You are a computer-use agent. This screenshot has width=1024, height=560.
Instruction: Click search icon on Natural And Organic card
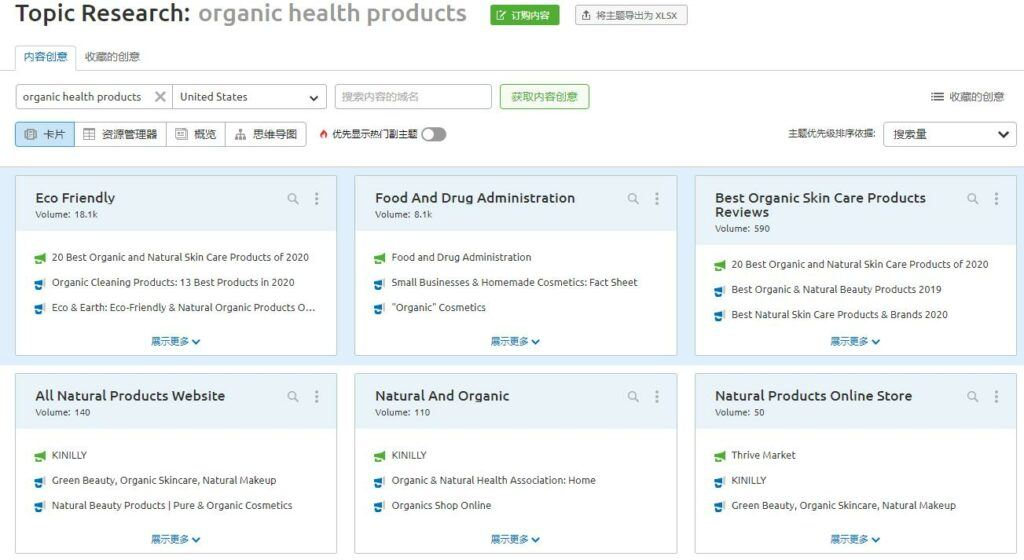(x=633, y=396)
